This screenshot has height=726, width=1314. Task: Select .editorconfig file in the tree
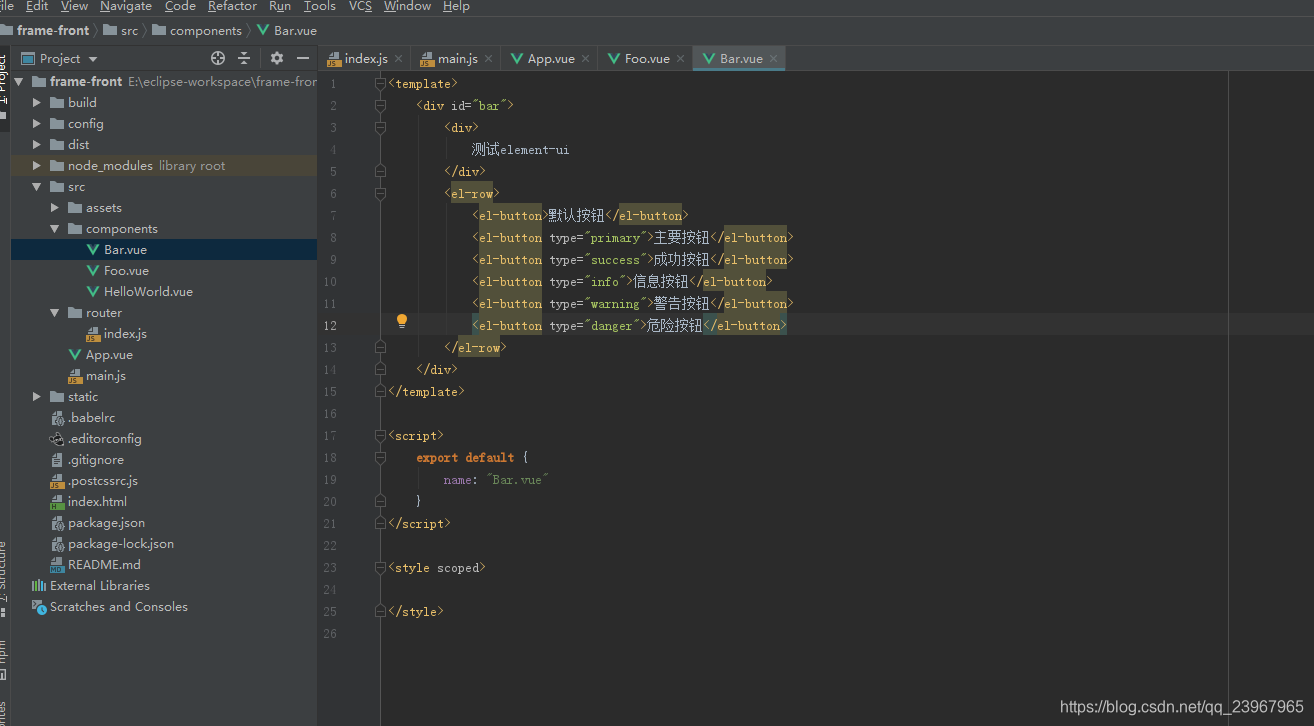tap(104, 439)
